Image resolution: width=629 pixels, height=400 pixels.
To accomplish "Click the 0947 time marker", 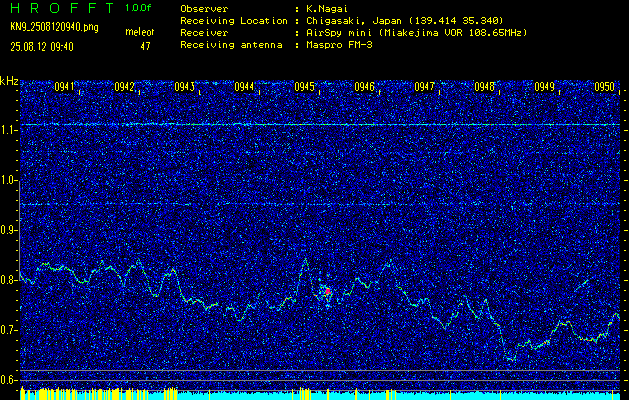I will (x=424, y=87).
